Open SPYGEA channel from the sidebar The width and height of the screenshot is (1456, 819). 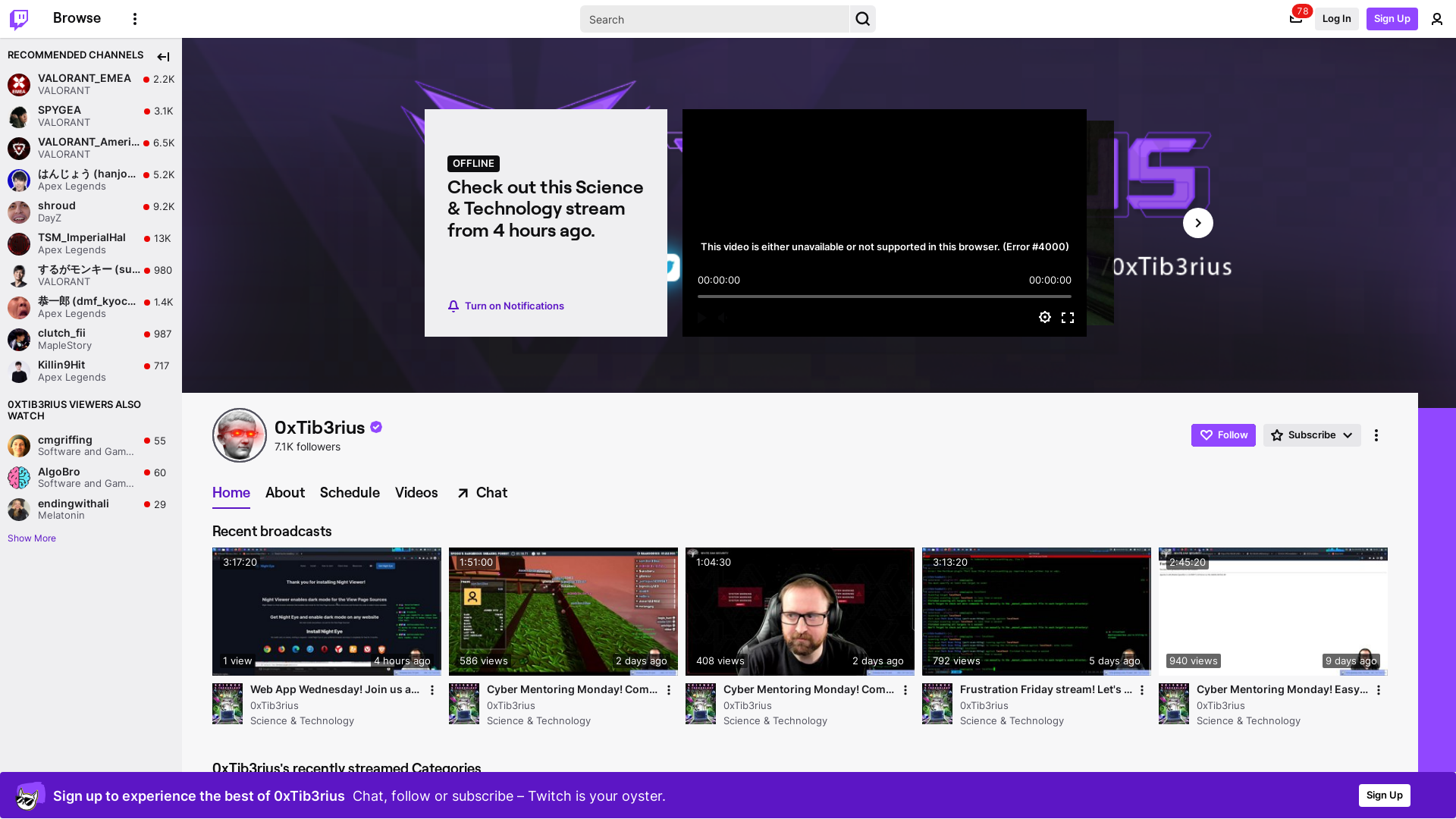point(91,116)
